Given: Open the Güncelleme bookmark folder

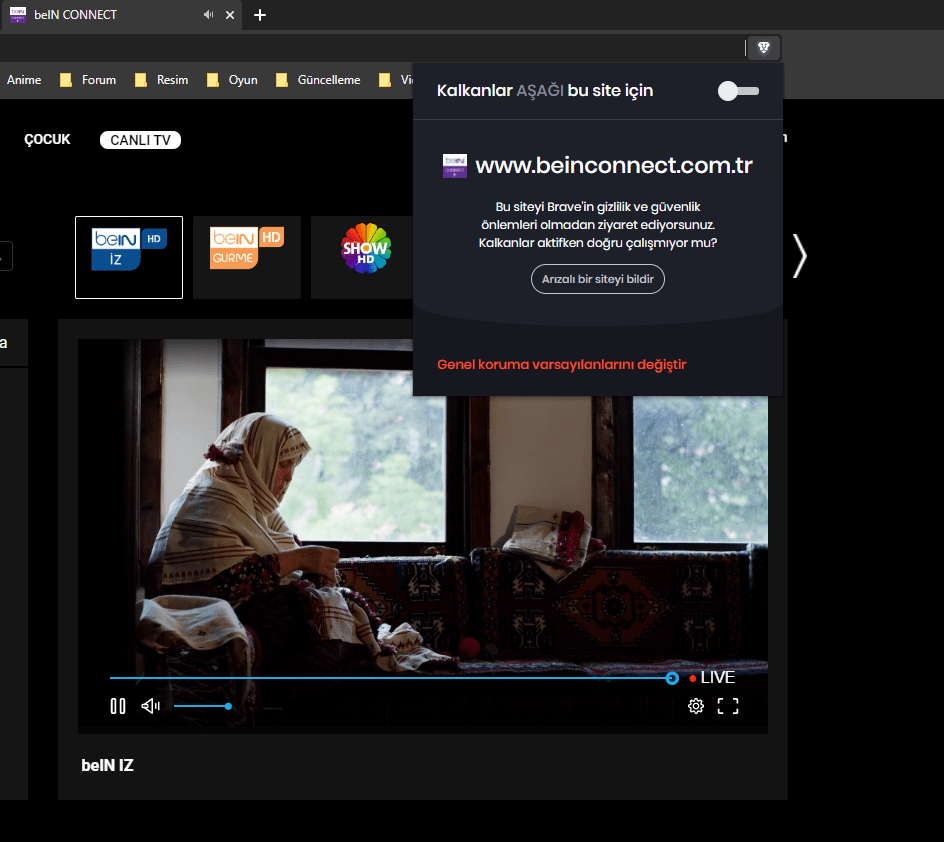Looking at the screenshot, I should (318, 80).
